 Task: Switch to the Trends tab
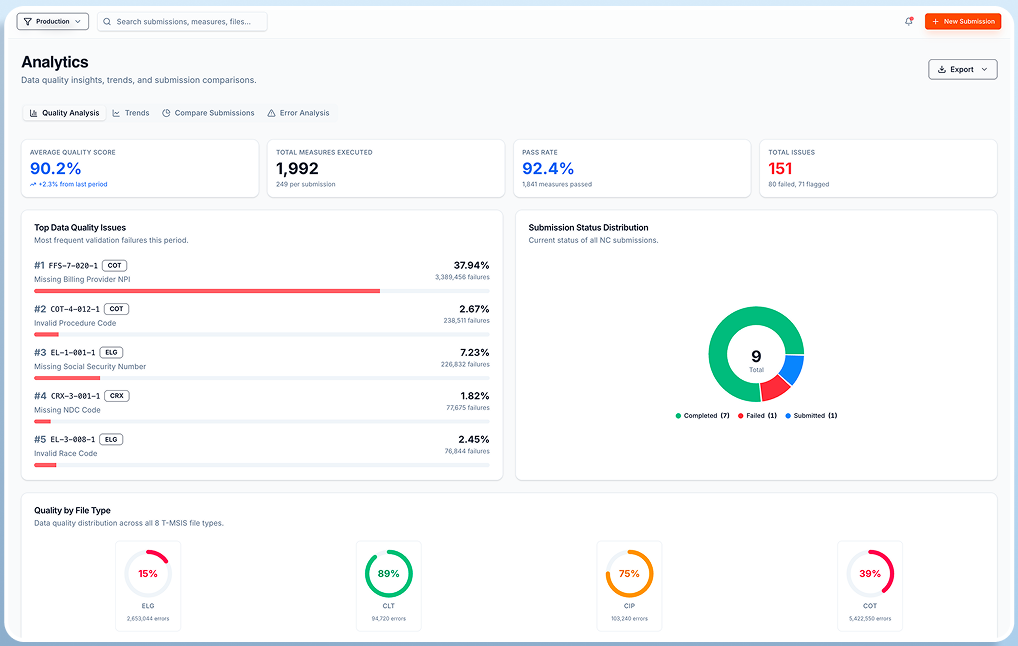[130, 113]
